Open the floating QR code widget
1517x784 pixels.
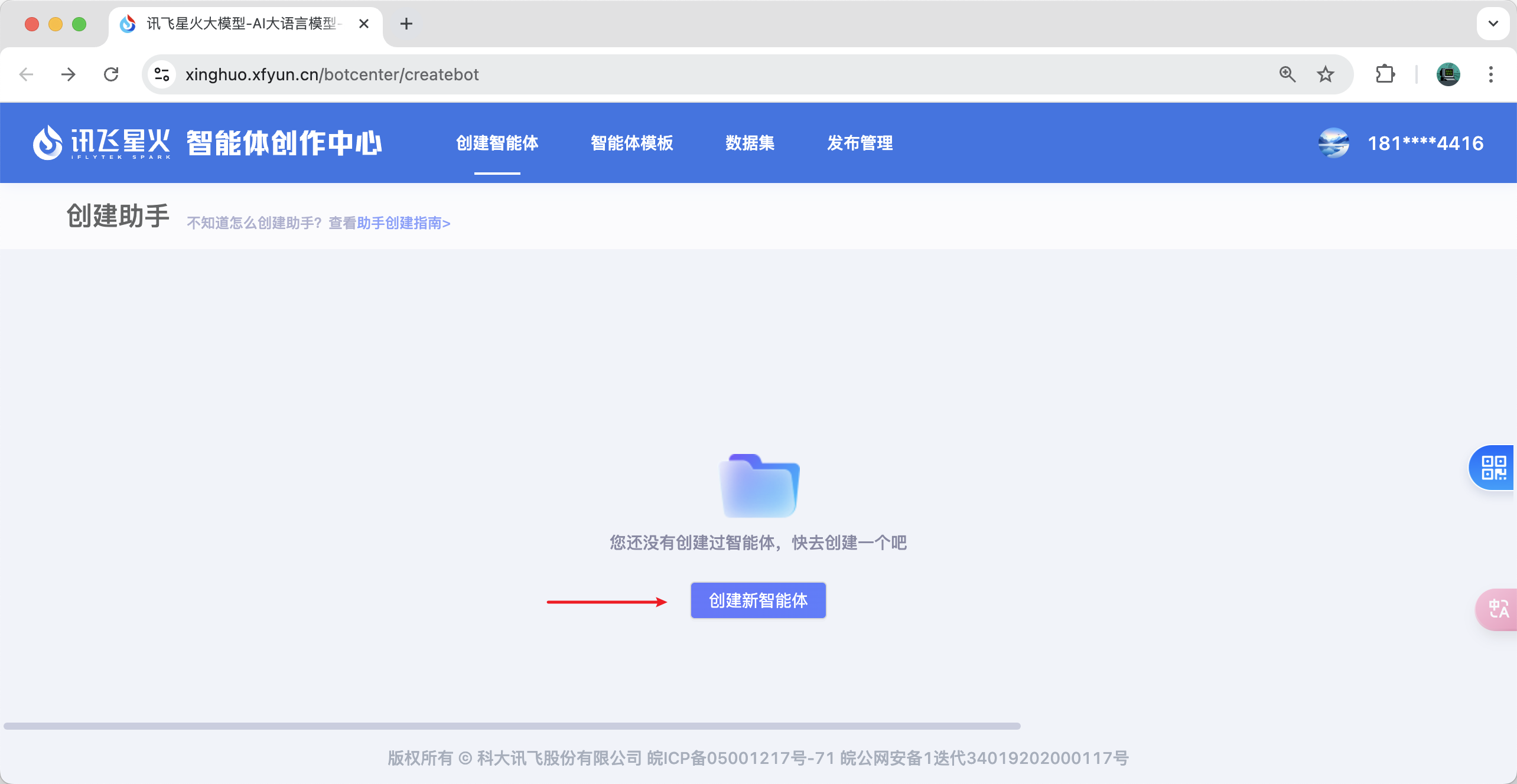click(x=1493, y=468)
